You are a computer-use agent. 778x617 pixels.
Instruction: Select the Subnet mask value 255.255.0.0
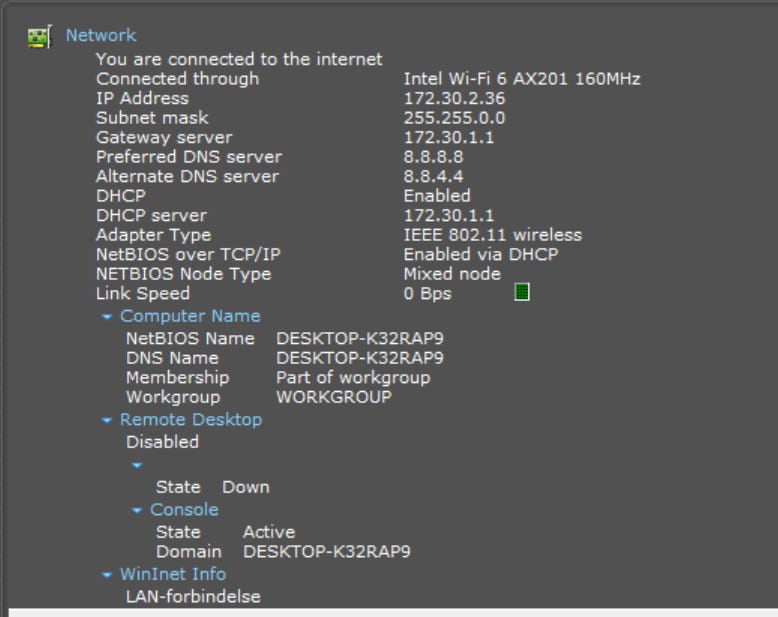[454, 118]
